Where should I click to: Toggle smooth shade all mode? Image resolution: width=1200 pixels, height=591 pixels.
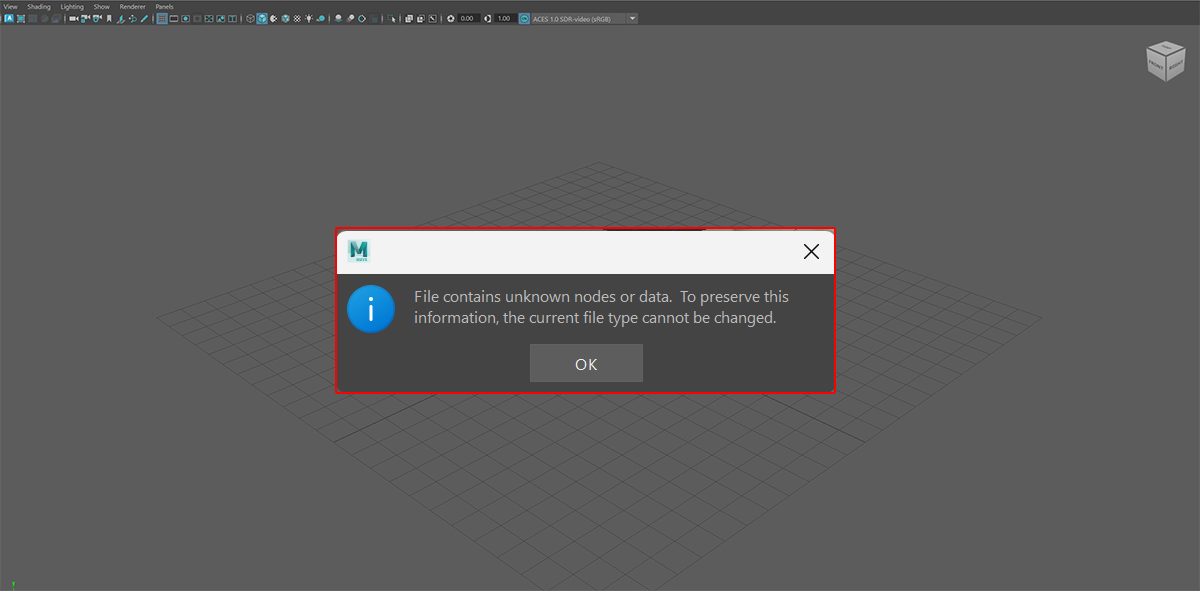pyautogui.click(x=262, y=19)
